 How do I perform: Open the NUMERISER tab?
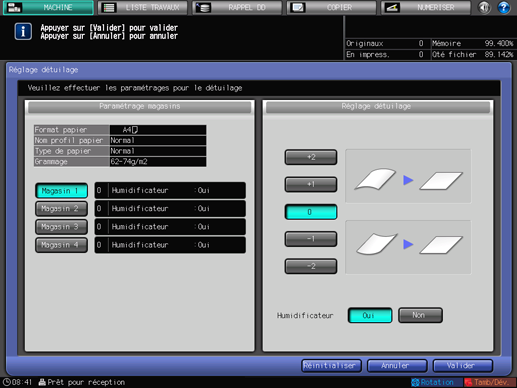click(x=426, y=8)
